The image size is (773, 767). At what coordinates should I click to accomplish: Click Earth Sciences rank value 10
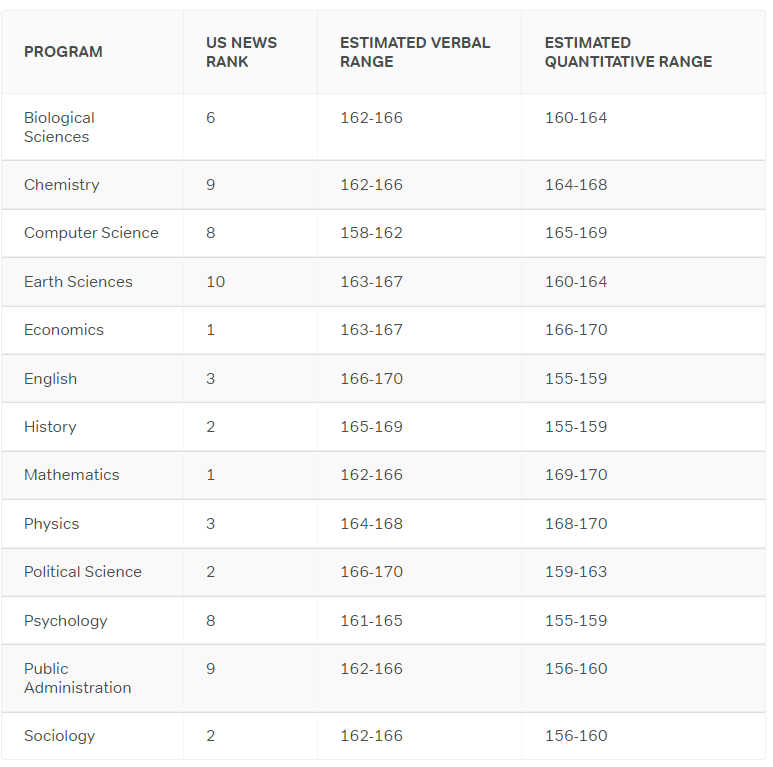[x=215, y=281]
